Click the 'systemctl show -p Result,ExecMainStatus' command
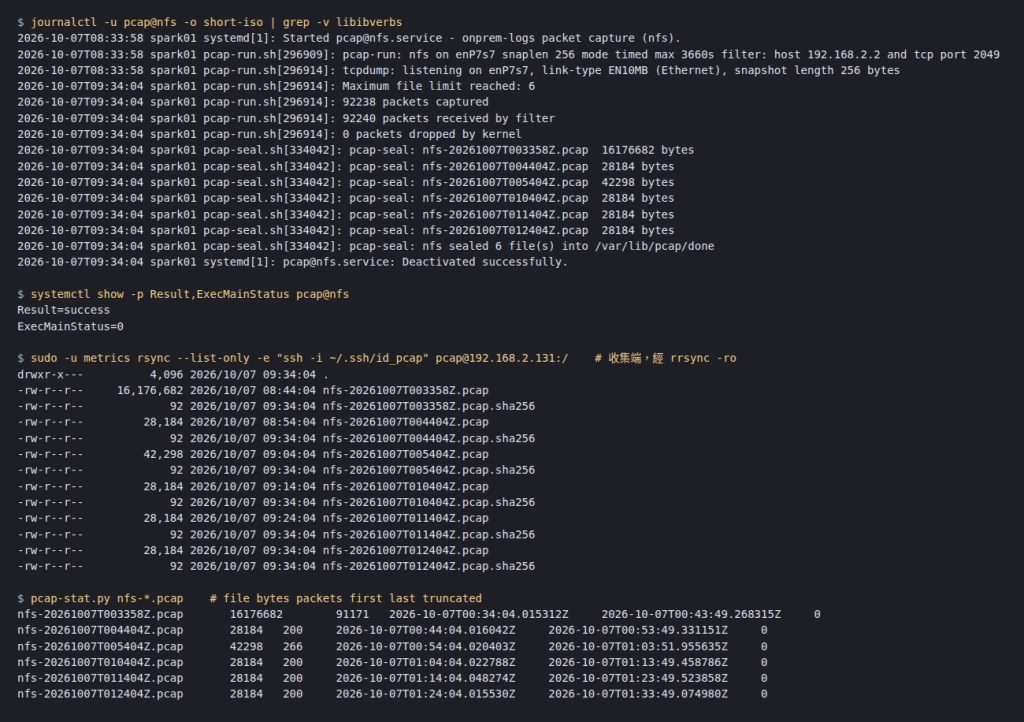 click(x=189, y=294)
